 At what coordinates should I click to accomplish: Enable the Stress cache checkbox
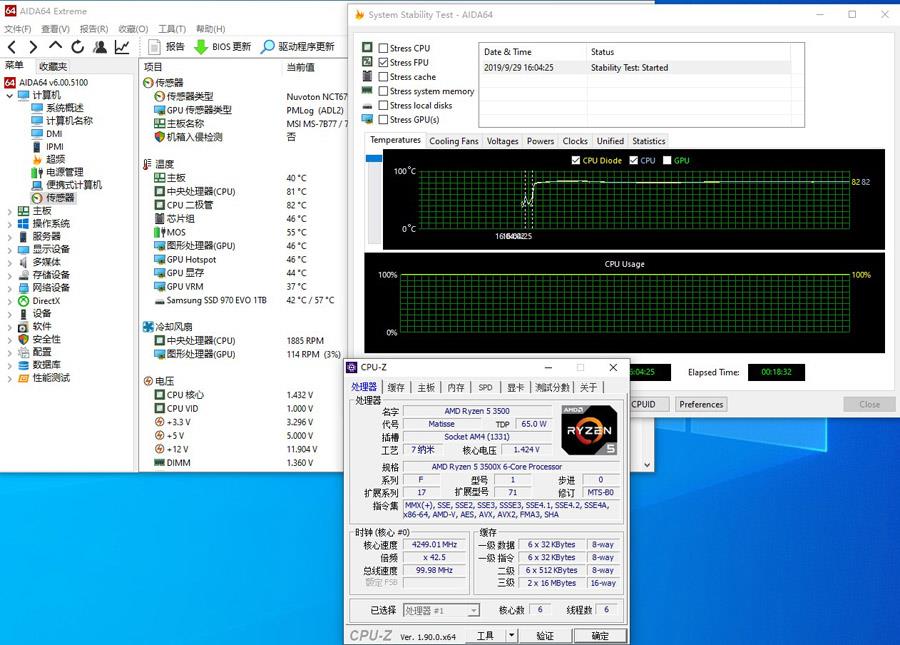pos(383,77)
